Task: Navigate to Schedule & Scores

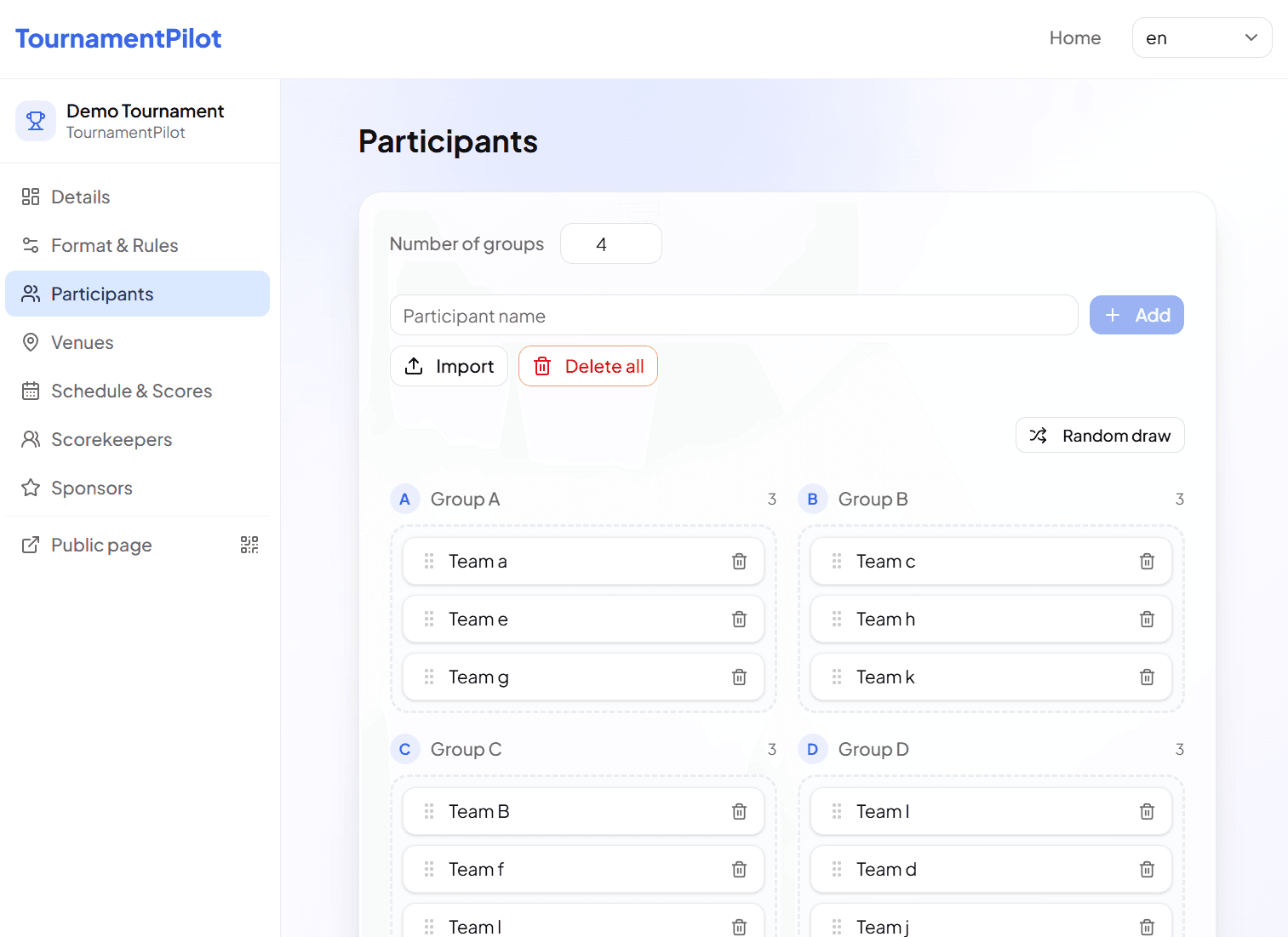Action: pyautogui.click(x=138, y=391)
